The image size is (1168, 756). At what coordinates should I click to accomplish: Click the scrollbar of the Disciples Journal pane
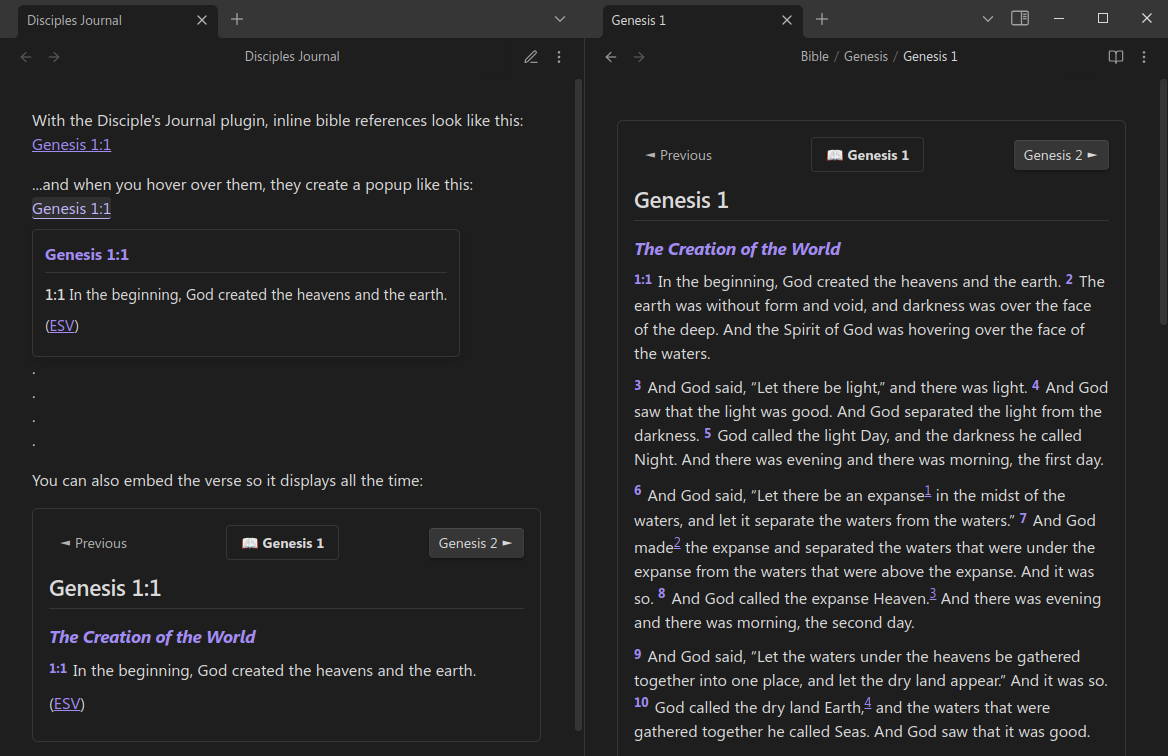click(579, 405)
